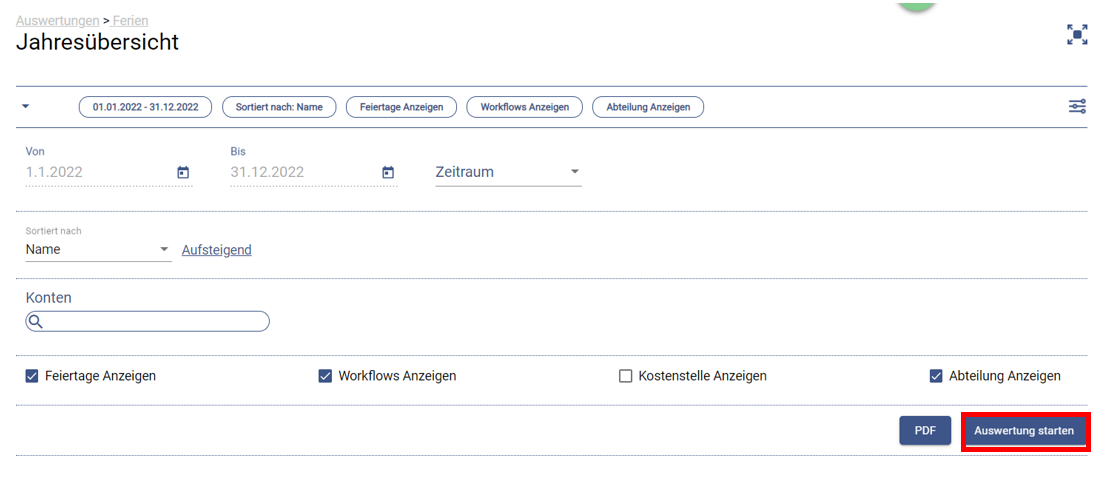Click the date range 01.01.2022 - 31.12.2022 chip
The height and width of the screenshot is (477, 1106).
[145, 107]
